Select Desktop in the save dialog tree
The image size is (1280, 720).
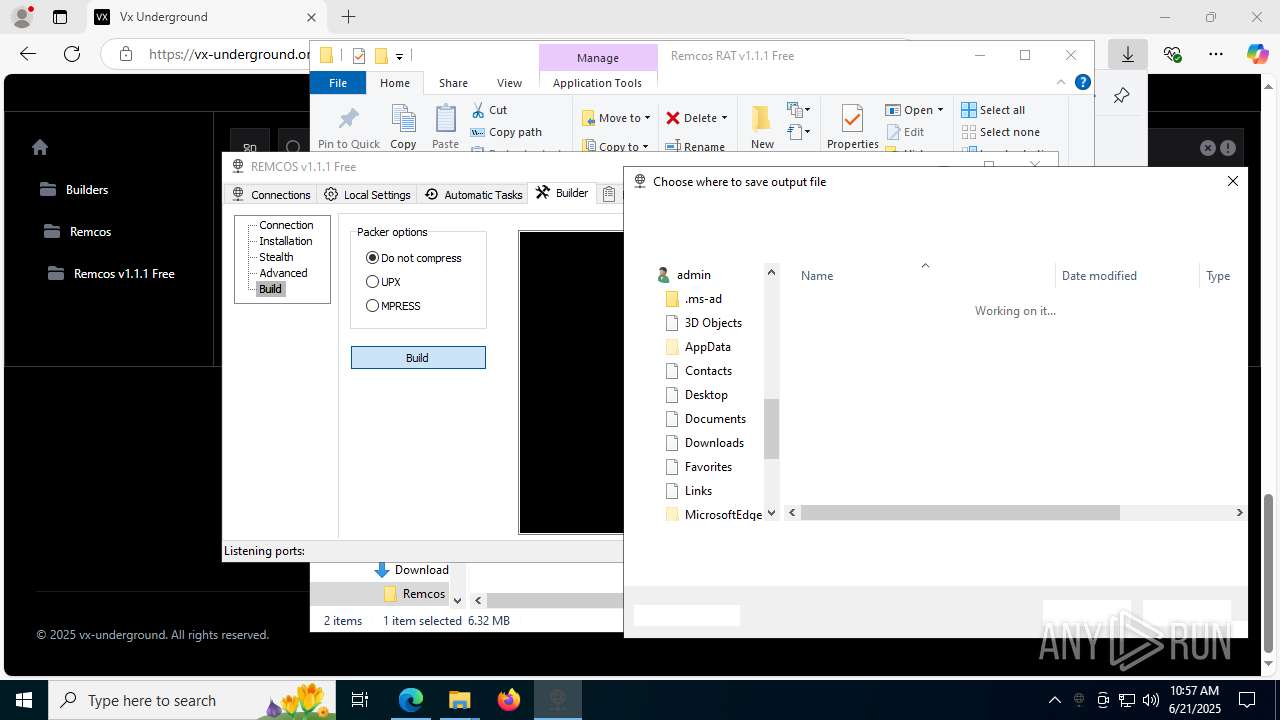696,395
